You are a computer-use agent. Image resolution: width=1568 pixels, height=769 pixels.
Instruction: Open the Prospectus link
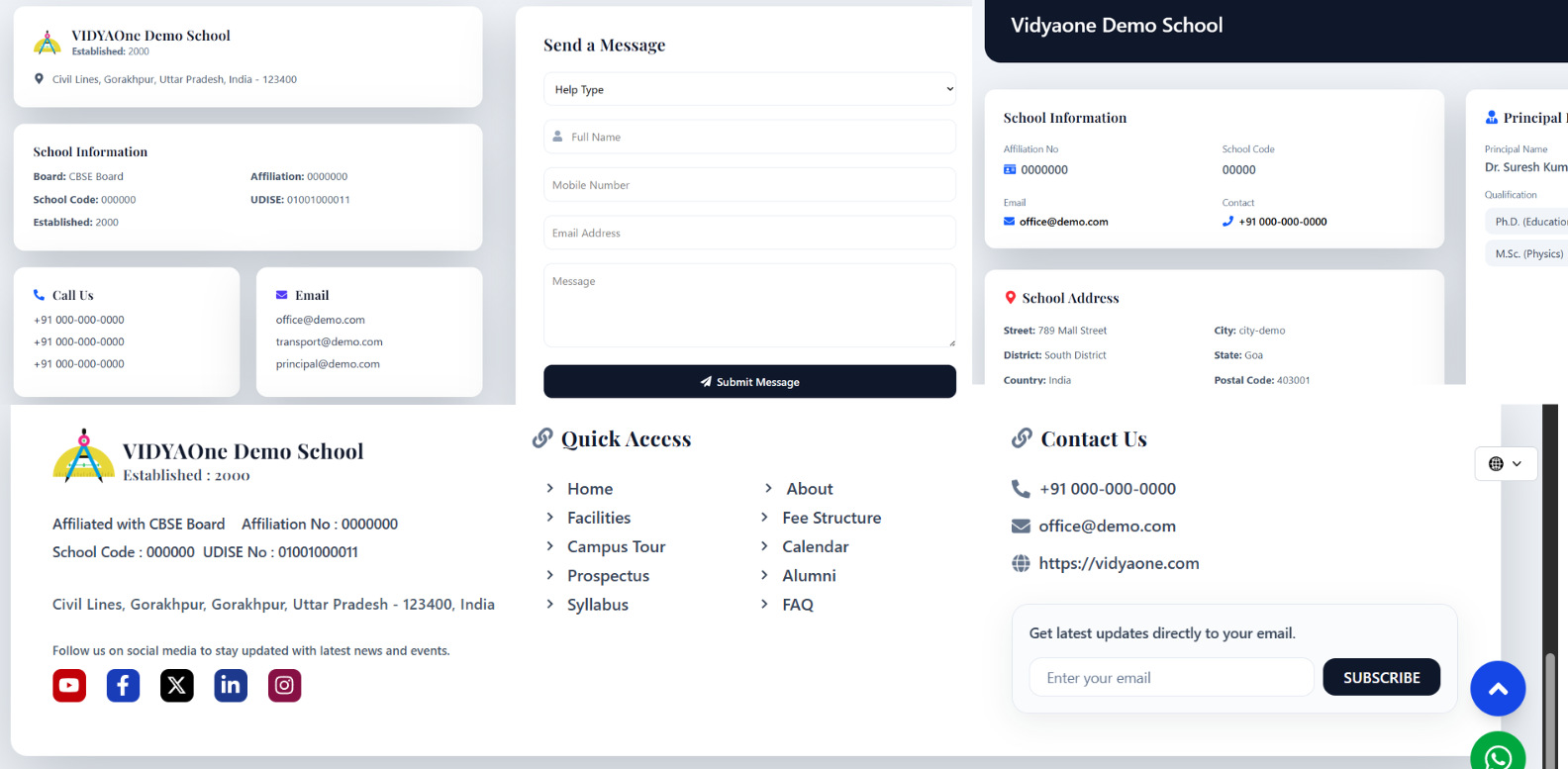point(608,576)
